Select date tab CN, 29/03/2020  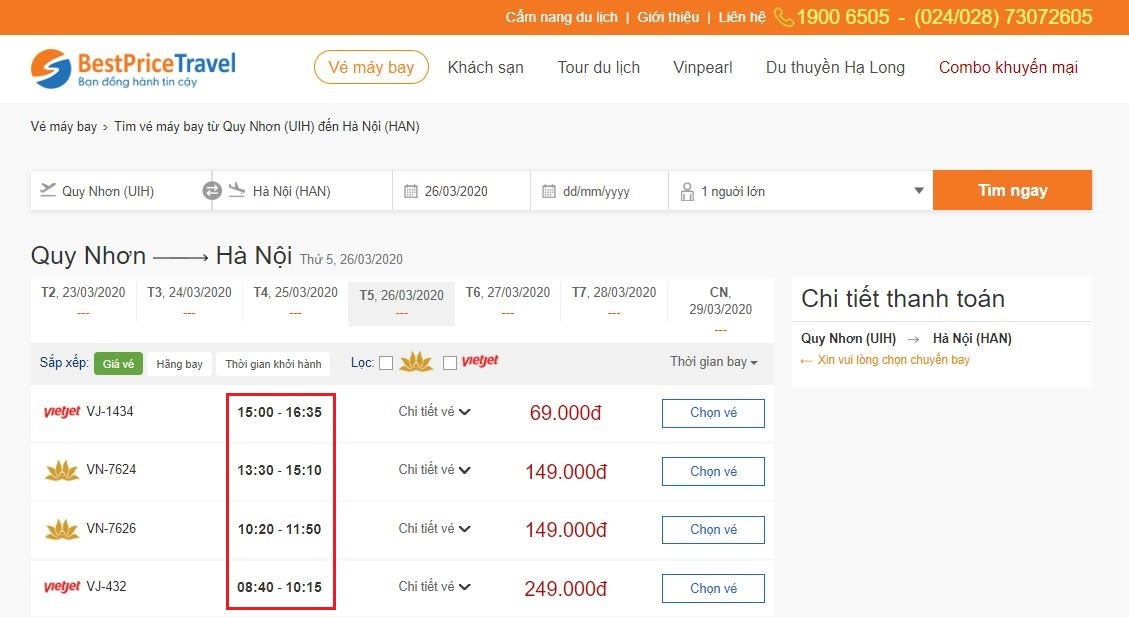click(720, 310)
